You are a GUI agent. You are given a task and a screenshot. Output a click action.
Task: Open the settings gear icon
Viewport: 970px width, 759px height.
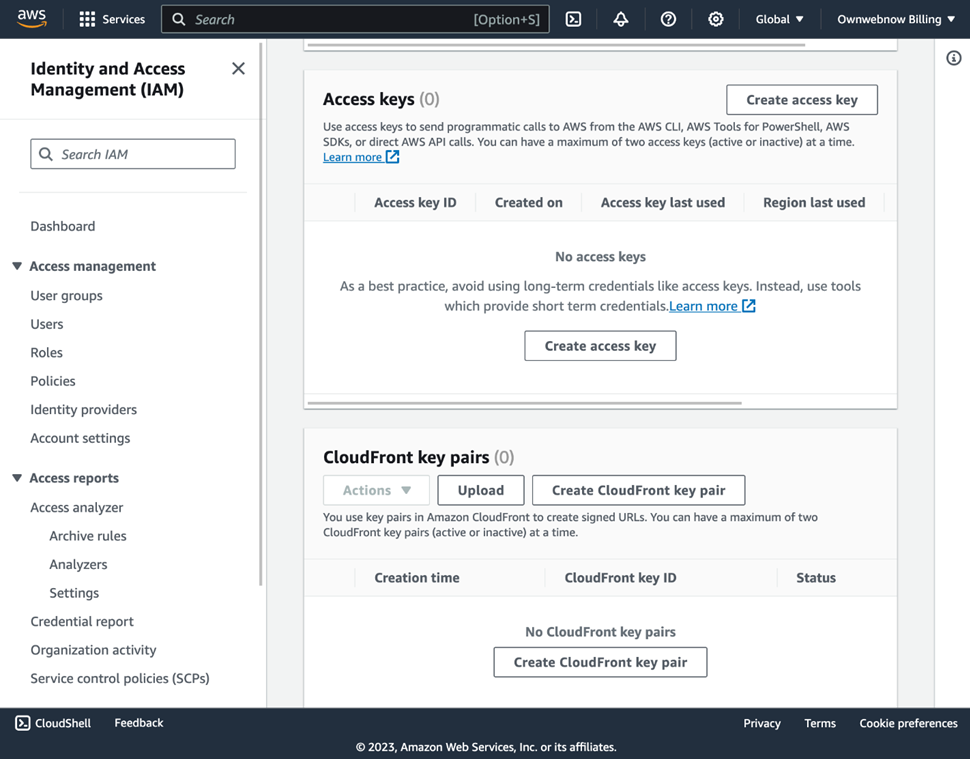716,19
